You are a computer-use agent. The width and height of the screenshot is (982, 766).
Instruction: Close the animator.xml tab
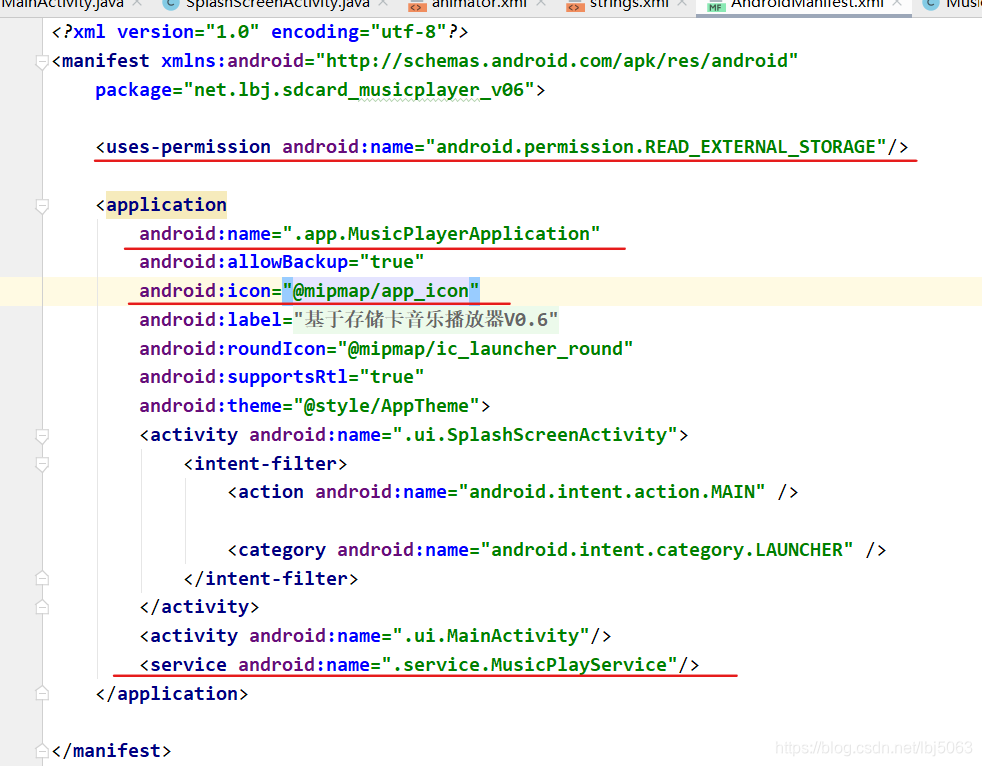click(x=541, y=4)
